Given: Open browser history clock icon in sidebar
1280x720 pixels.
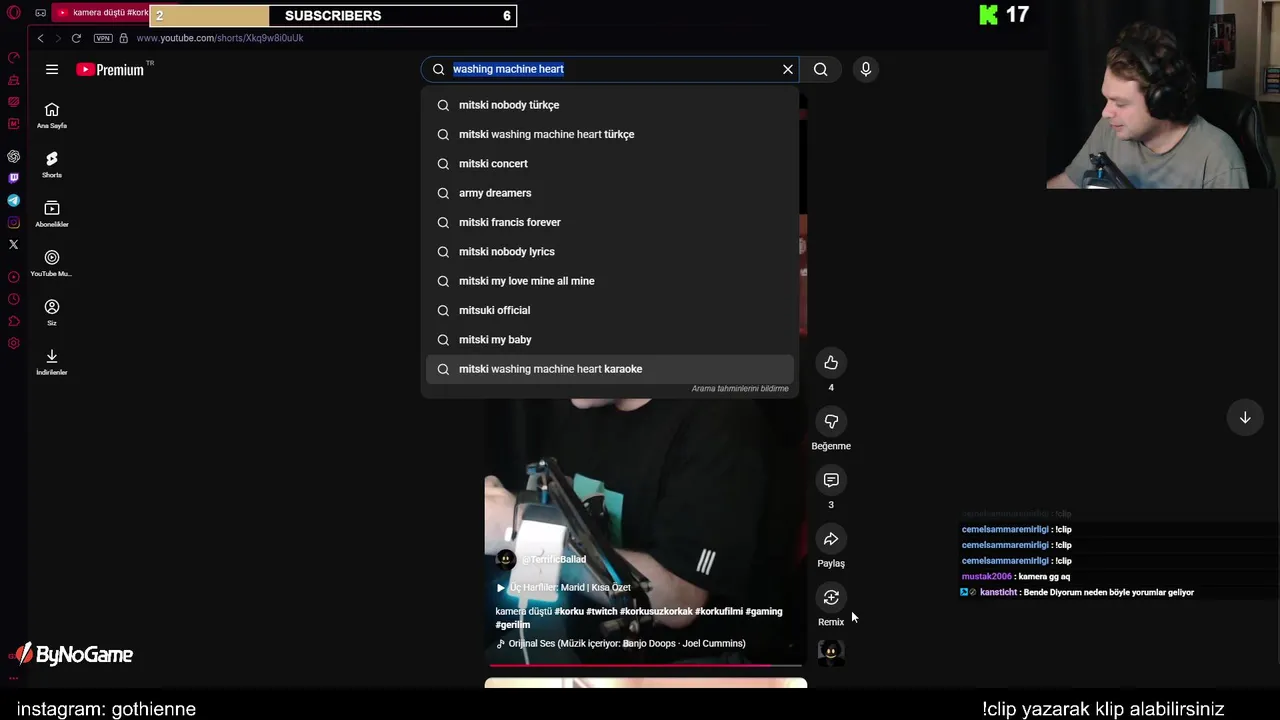Looking at the screenshot, I should [x=14, y=299].
